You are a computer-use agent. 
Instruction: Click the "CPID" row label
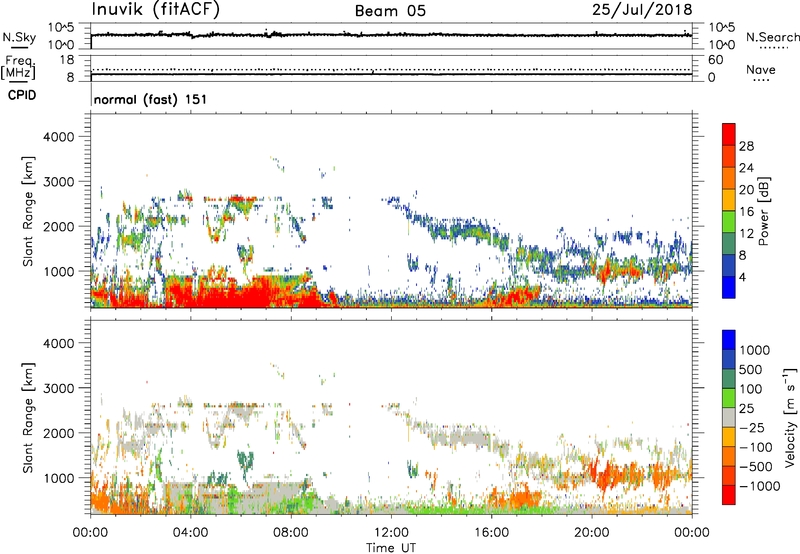[x=22, y=95]
